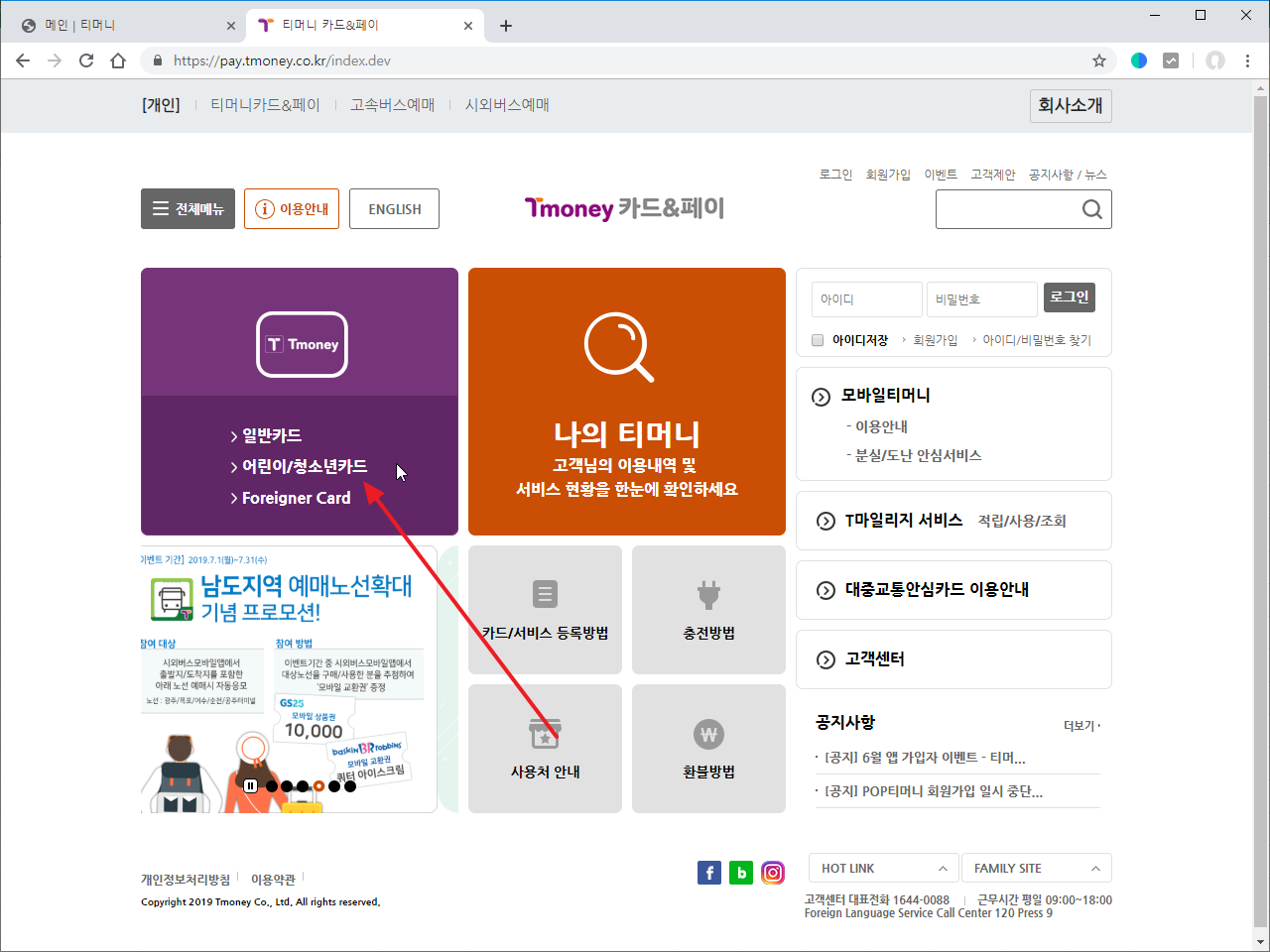Open Chrome three-dot menu
The height and width of the screenshot is (952, 1270).
click(1248, 60)
